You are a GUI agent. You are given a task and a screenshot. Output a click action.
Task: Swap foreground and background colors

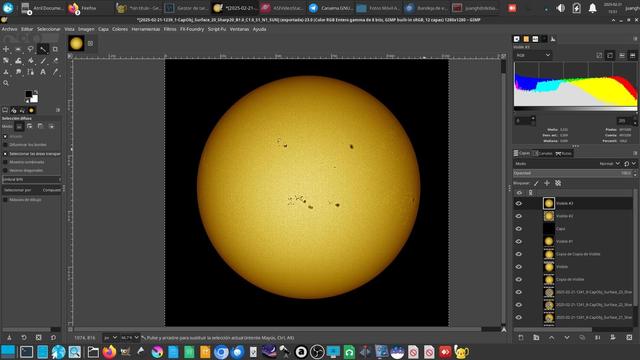[x=36, y=92]
